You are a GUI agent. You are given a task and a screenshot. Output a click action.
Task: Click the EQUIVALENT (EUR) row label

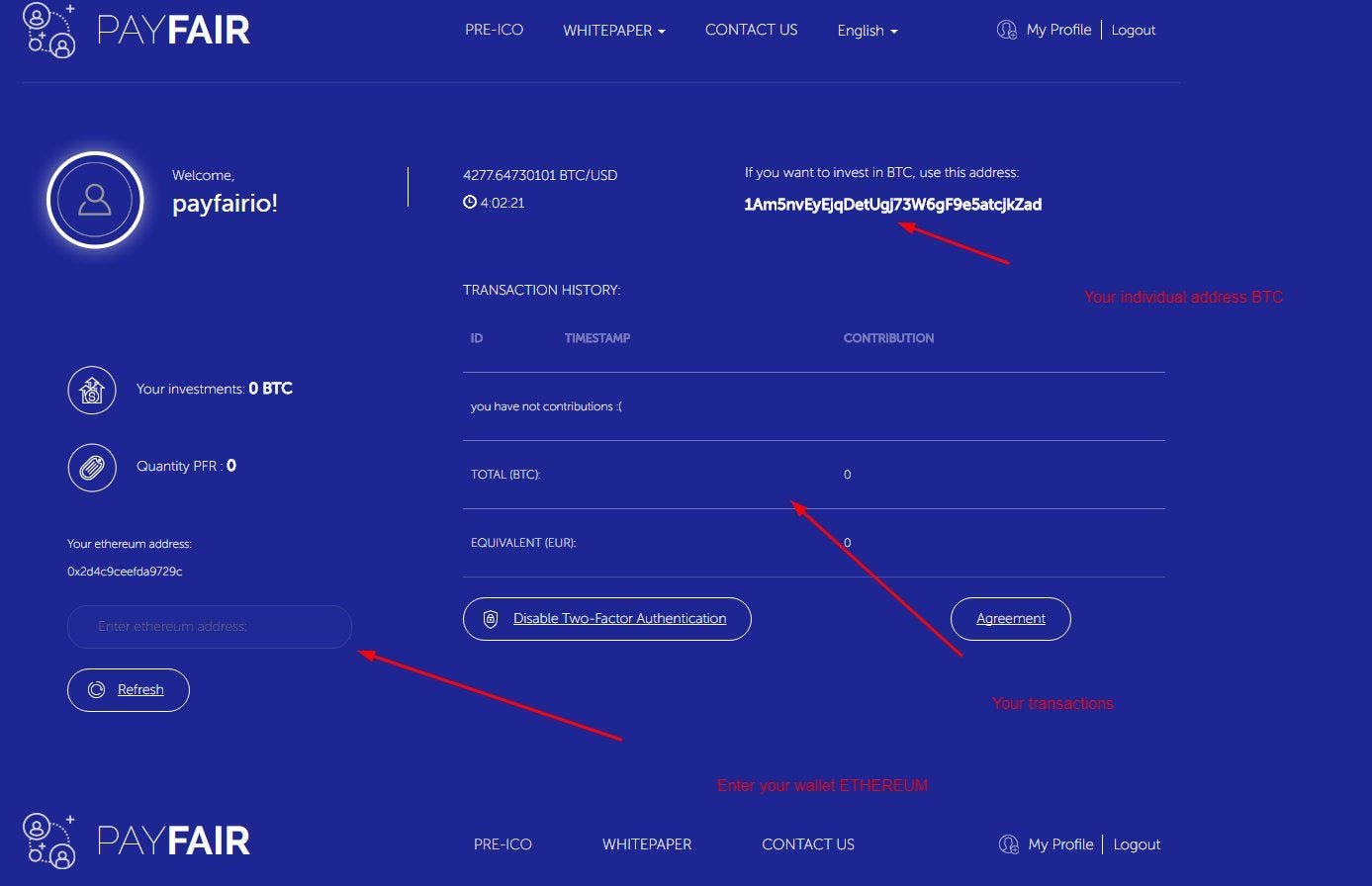tap(523, 543)
